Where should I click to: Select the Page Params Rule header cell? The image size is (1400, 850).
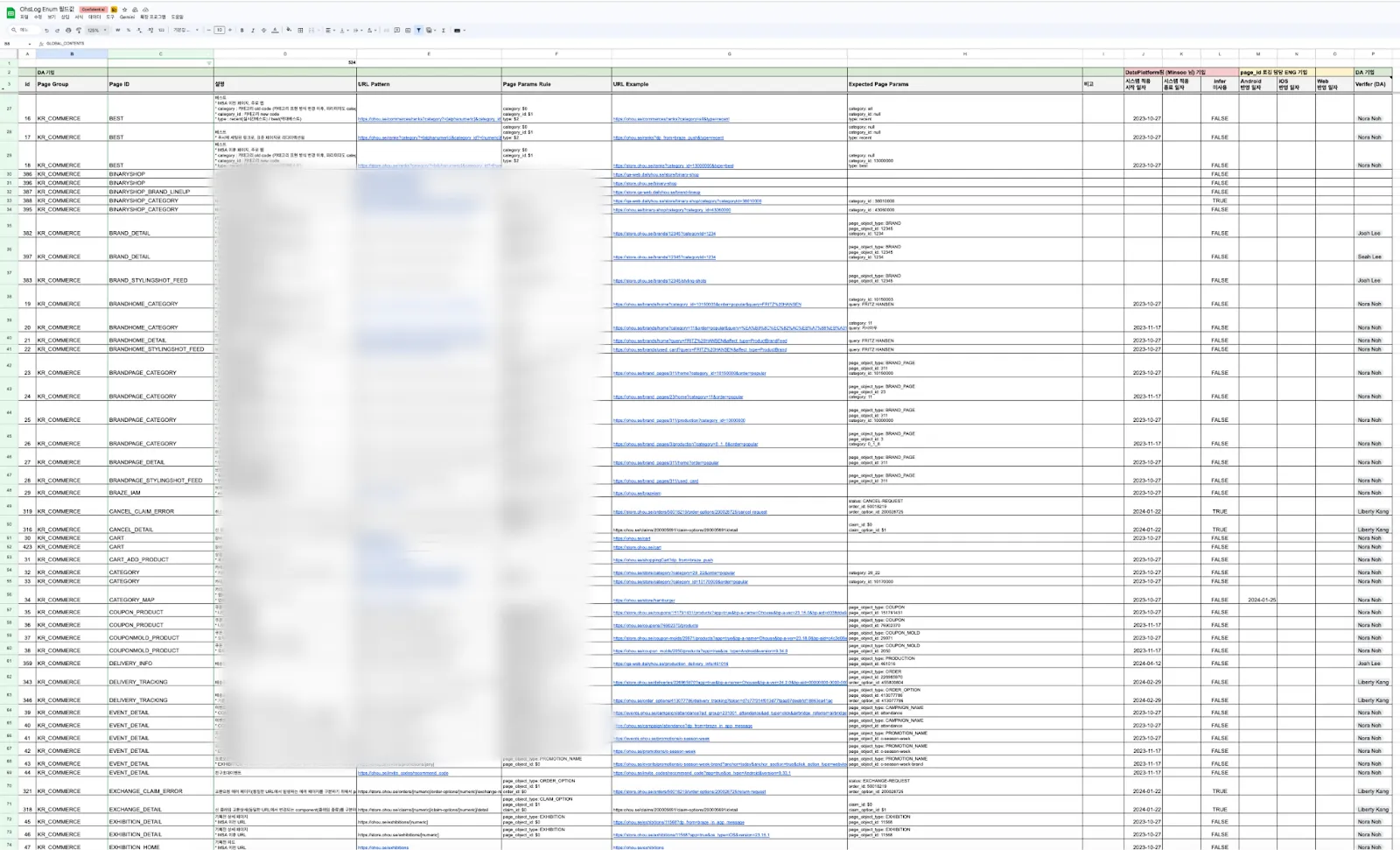[x=556, y=84]
